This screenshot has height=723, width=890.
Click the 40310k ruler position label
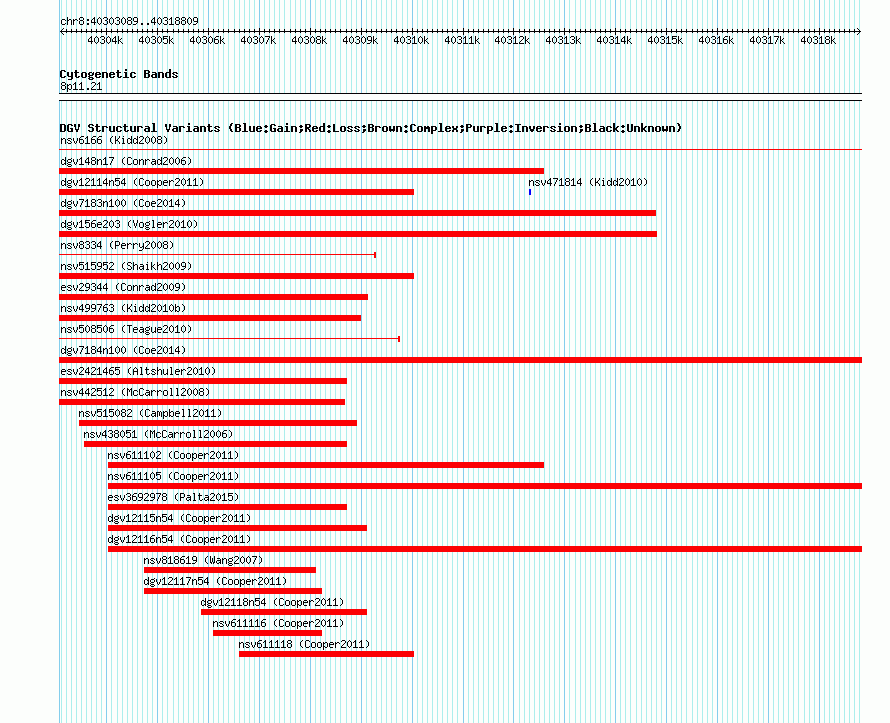[x=411, y=40]
